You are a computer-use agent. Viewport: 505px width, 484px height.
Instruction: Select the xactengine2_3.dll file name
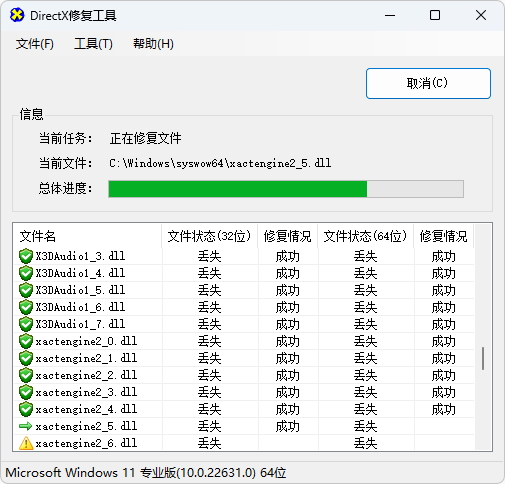86,392
